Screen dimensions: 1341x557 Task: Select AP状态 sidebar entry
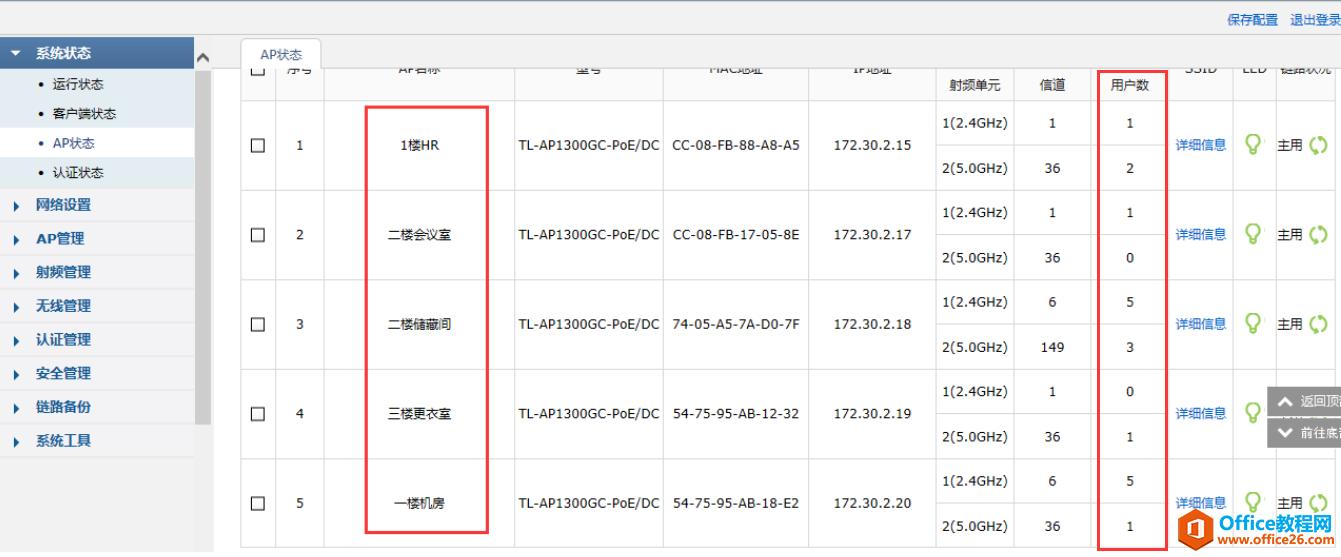tap(73, 143)
